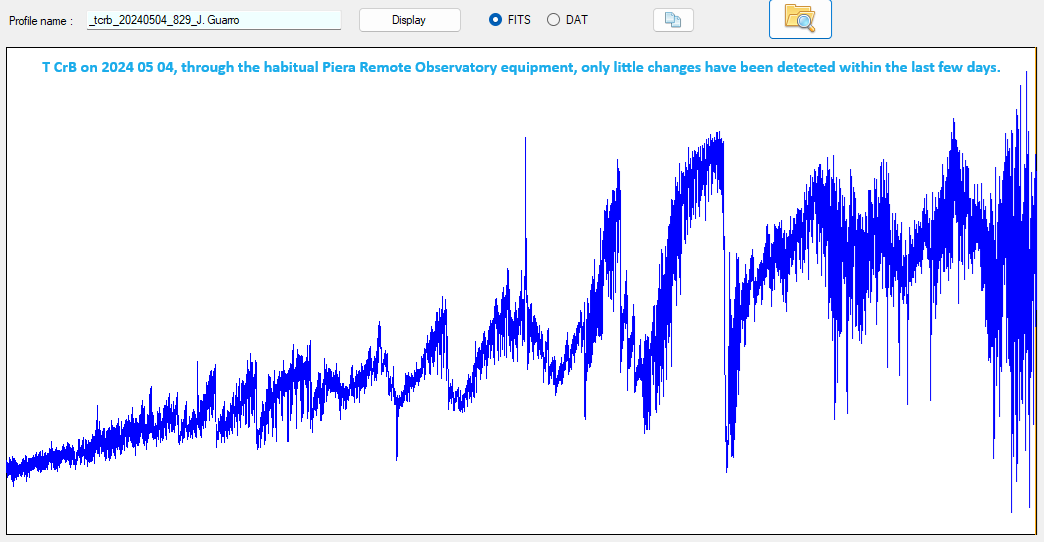This screenshot has width=1044, height=542.
Task: Click the blue T CrB caption text
Action: [x=520, y=66]
